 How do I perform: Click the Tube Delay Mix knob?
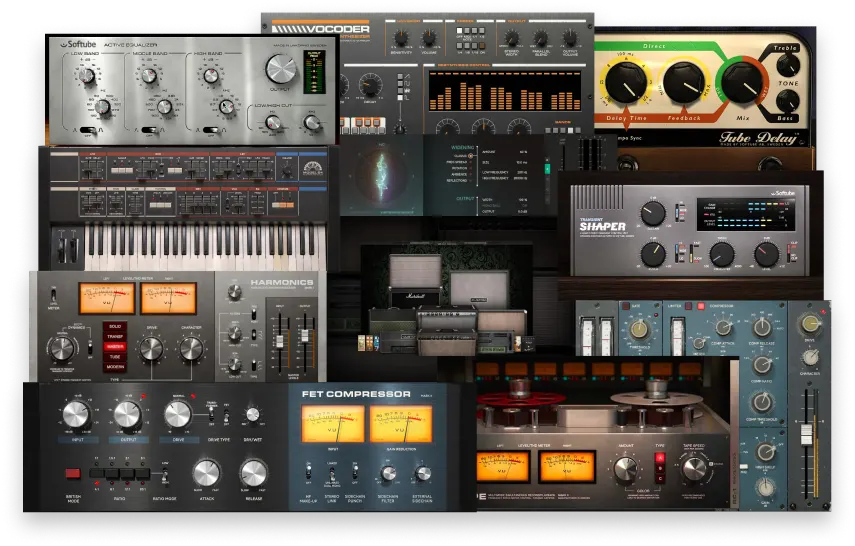(743, 82)
